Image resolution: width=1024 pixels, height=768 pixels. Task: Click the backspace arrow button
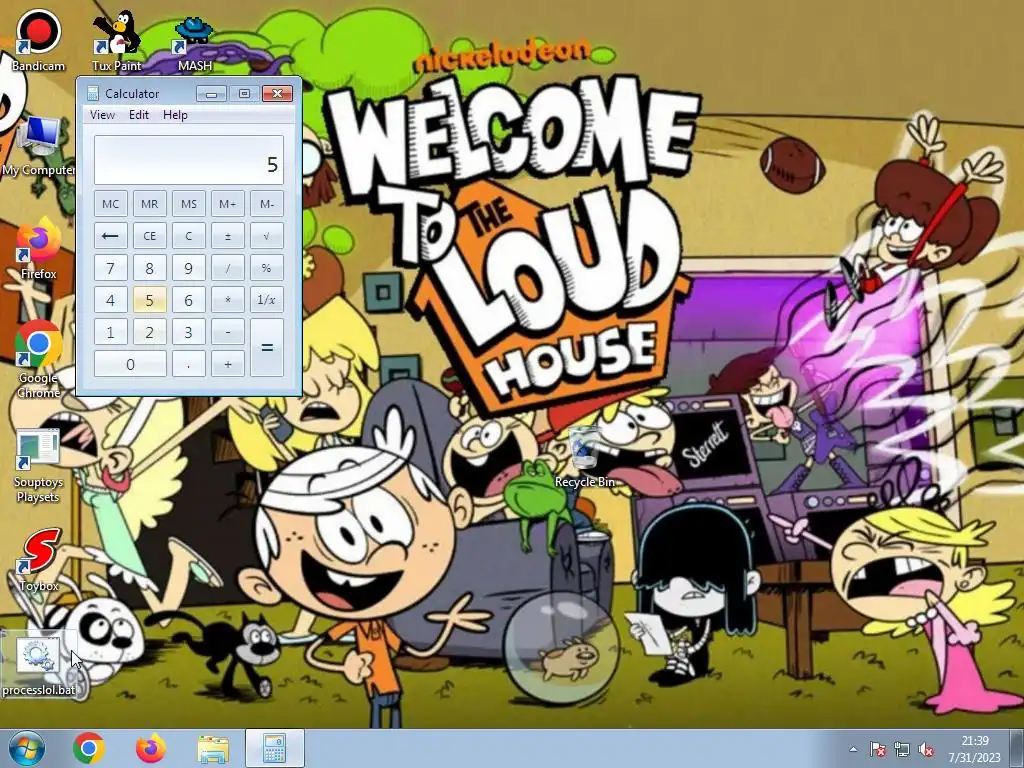(x=110, y=236)
